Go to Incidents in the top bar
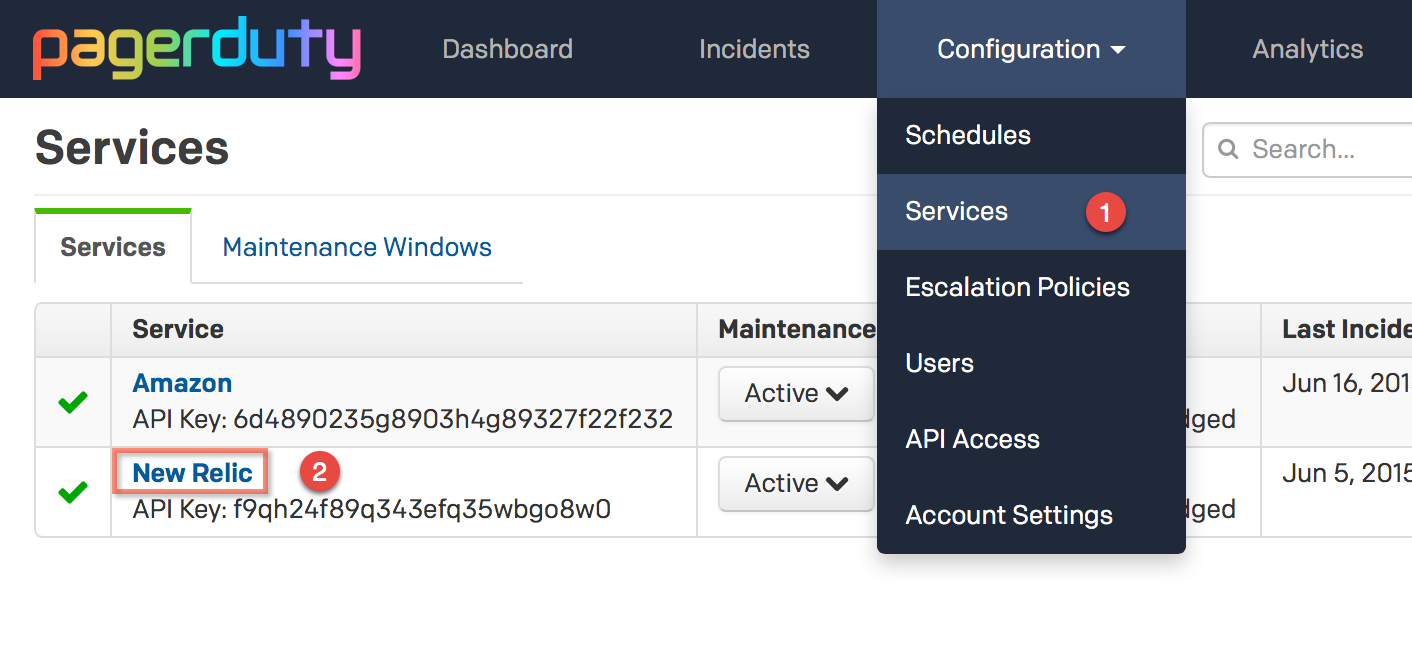The height and width of the screenshot is (662, 1412). coord(754,49)
